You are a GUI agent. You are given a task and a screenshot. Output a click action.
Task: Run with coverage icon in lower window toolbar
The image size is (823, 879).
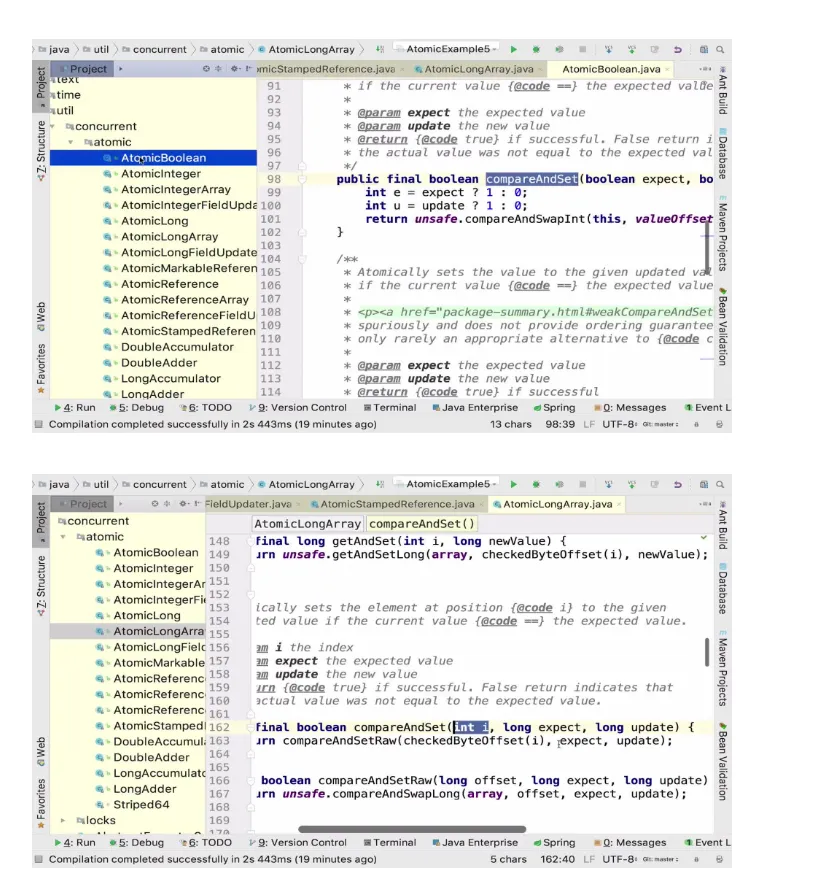click(559, 484)
